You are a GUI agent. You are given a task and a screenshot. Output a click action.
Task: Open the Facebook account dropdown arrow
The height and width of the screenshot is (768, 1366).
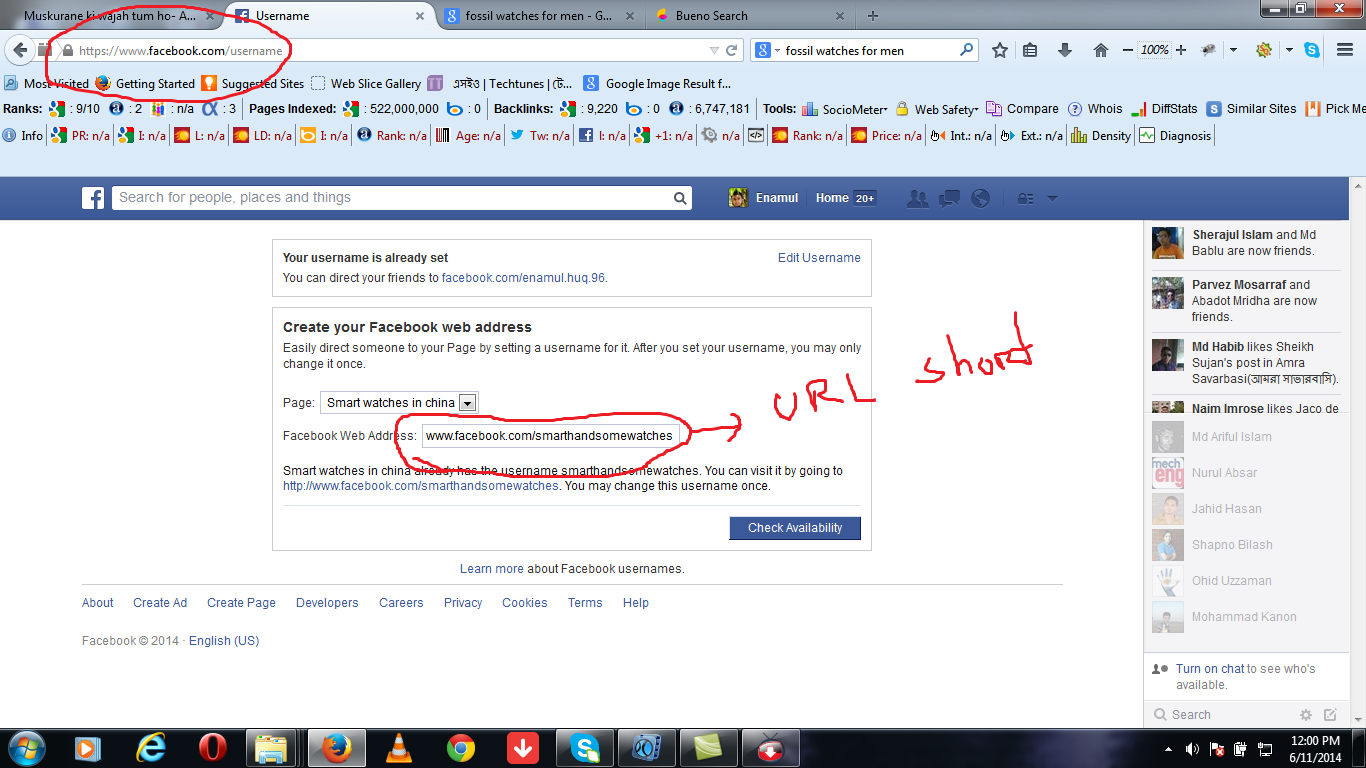[1052, 198]
